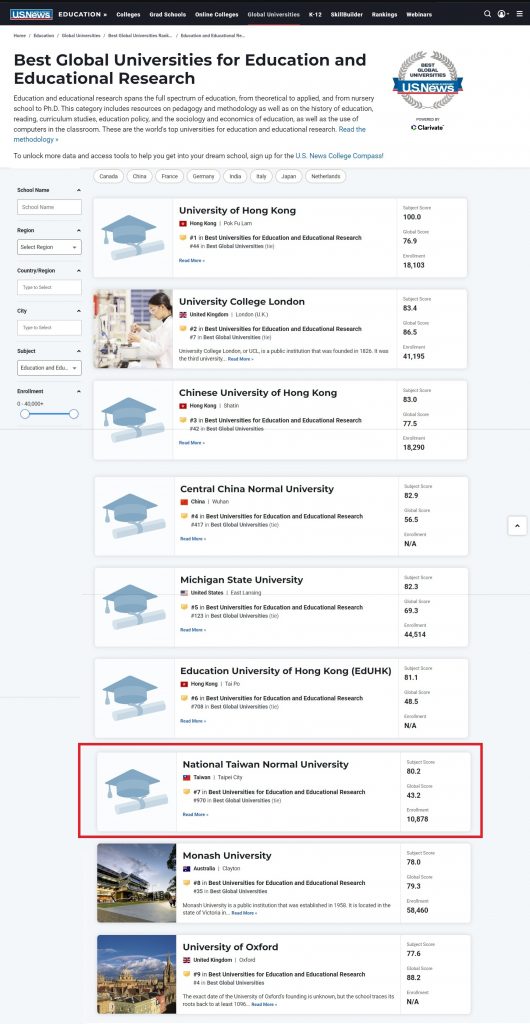Click the Australia flag icon under Monash University
This screenshot has width=530, height=1024.
(187, 869)
